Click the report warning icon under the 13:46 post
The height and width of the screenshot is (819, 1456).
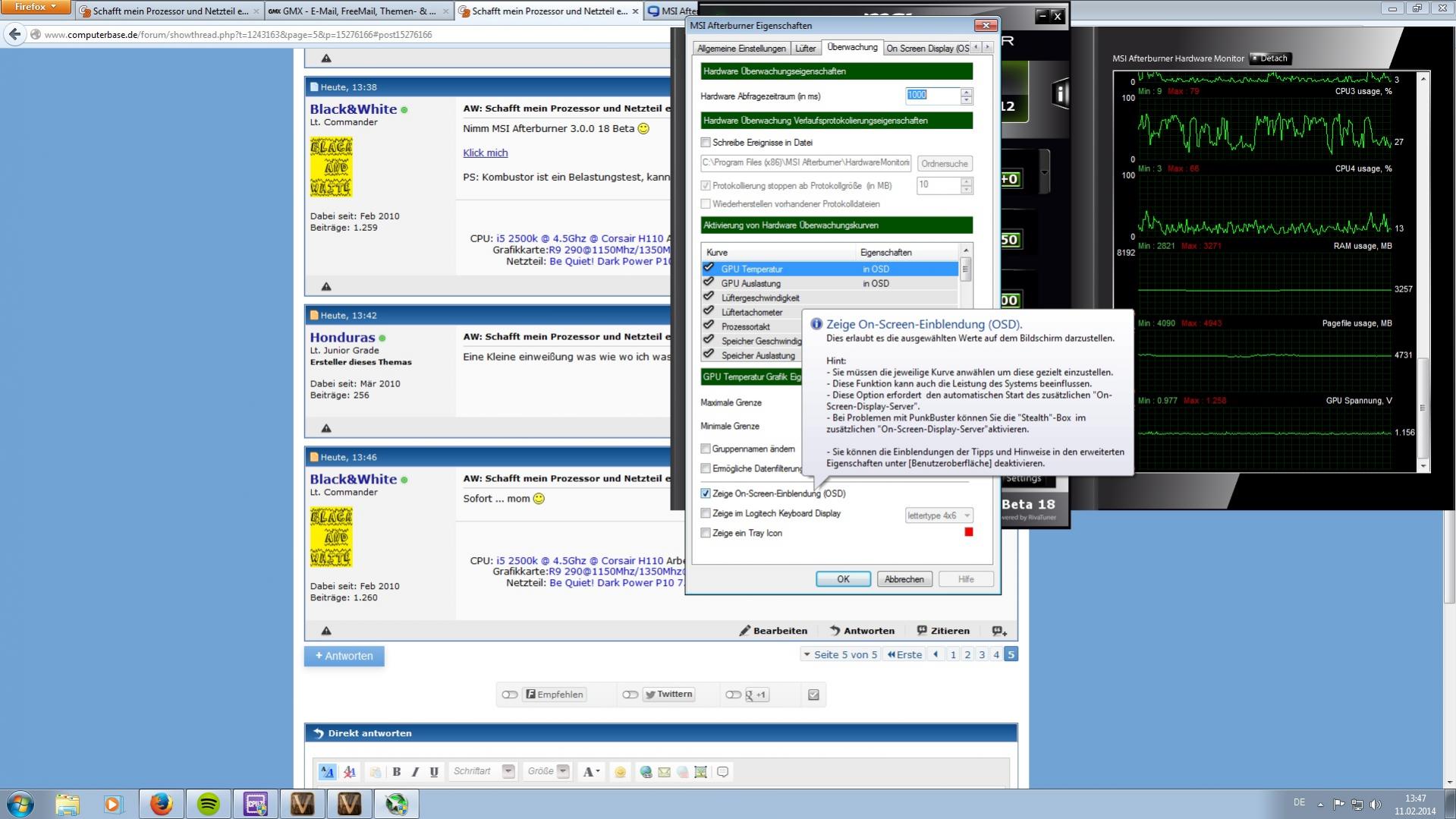click(x=326, y=631)
